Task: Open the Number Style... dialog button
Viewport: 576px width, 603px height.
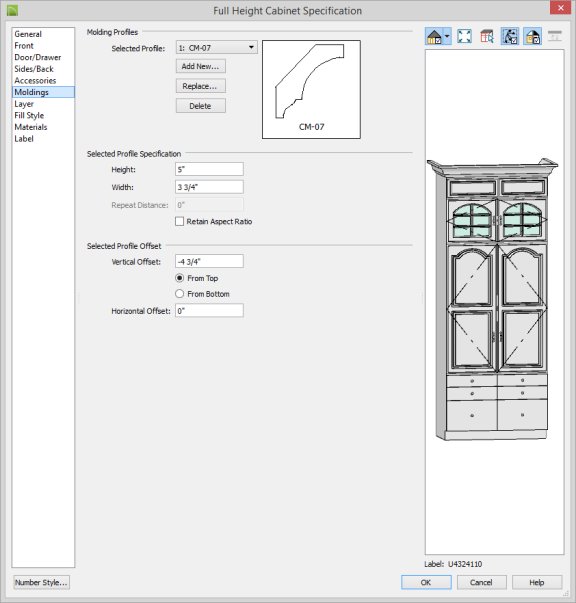Action: point(42,582)
